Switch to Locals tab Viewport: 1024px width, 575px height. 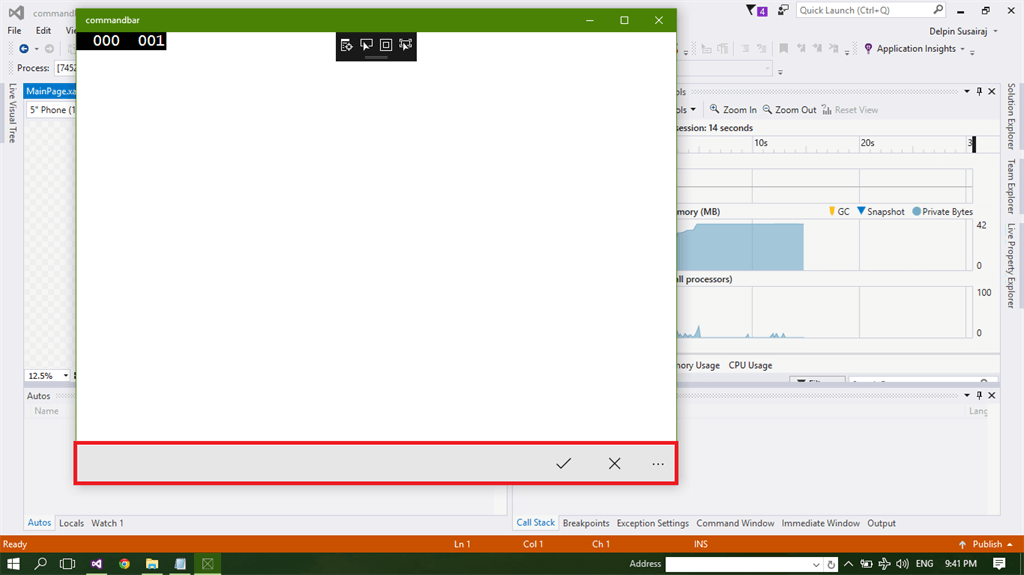71,523
